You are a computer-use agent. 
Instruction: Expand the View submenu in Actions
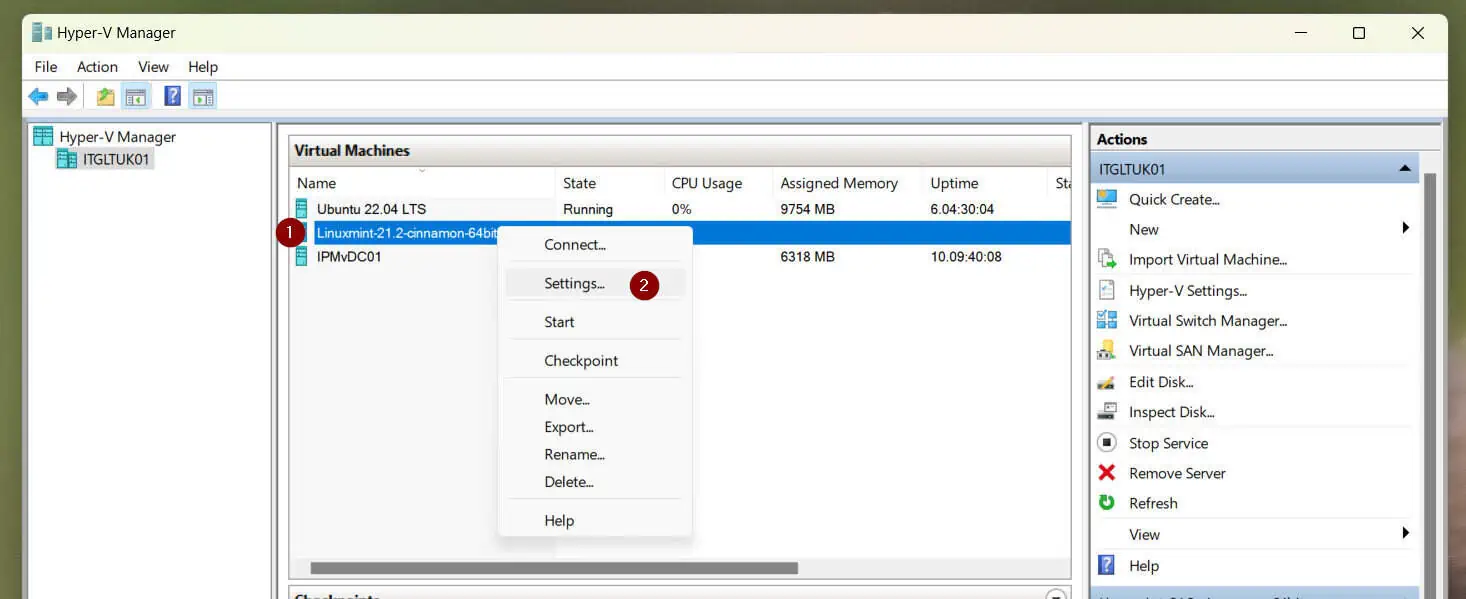click(1405, 534)
